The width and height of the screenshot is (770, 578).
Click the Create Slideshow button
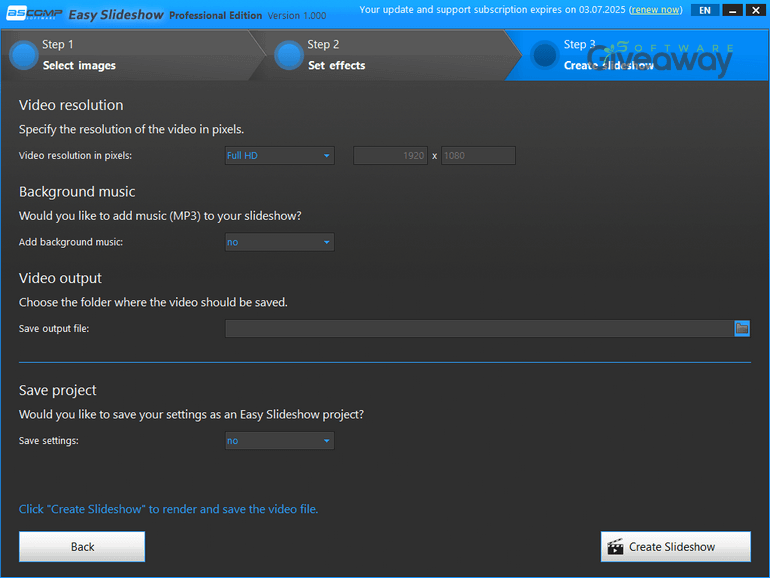[676, 547]
